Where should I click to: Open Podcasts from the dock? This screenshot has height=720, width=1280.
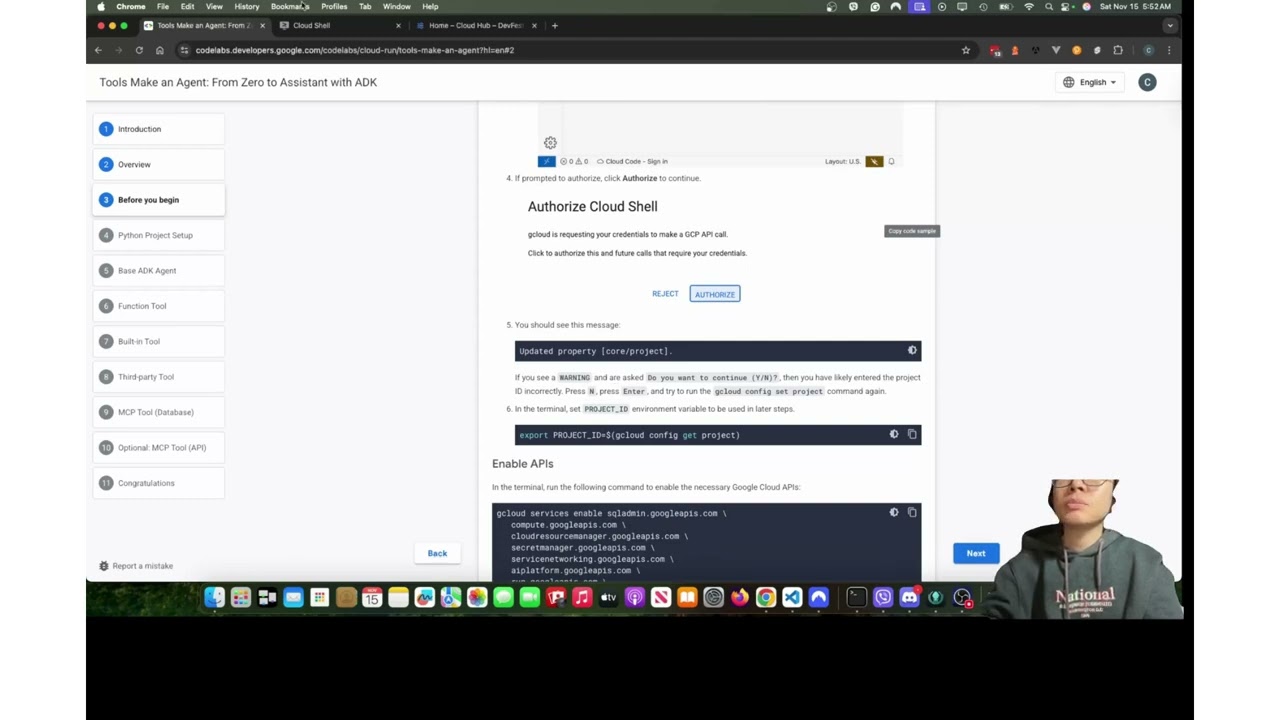point(635,598)
